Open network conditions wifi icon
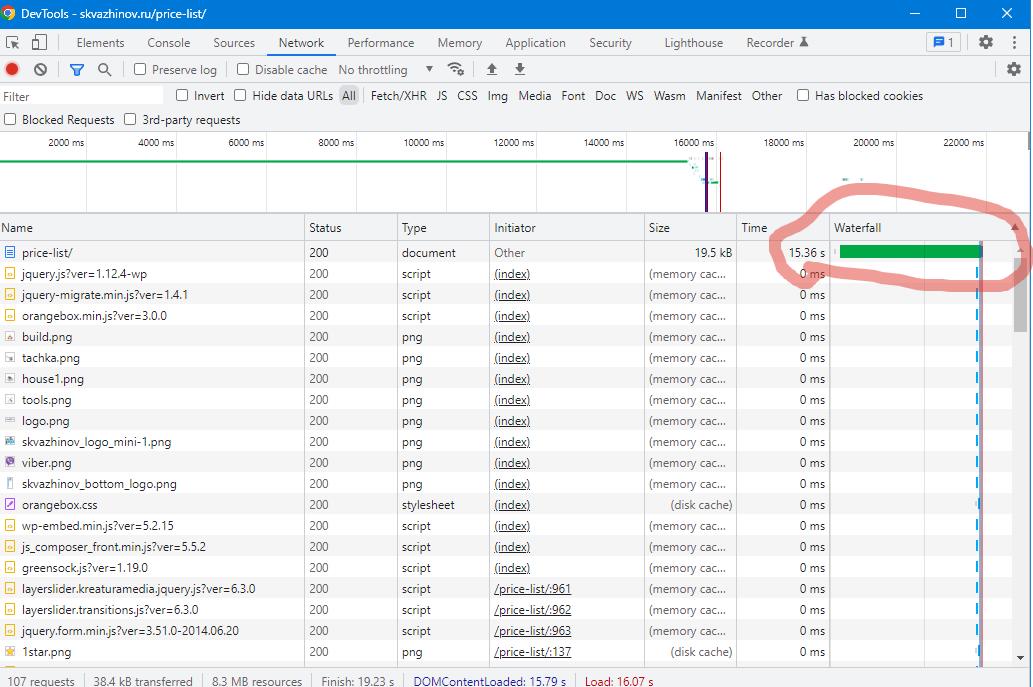 pyautogui.click(x=456, y=69)
